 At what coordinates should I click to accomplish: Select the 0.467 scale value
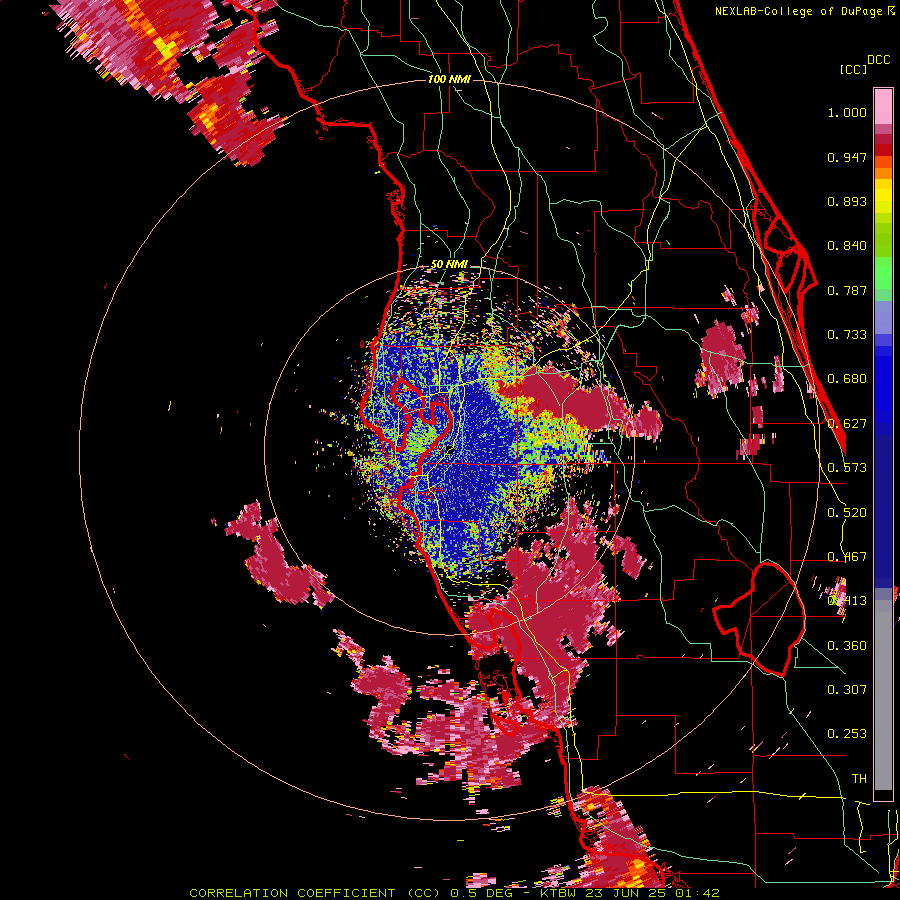[847, 557]
